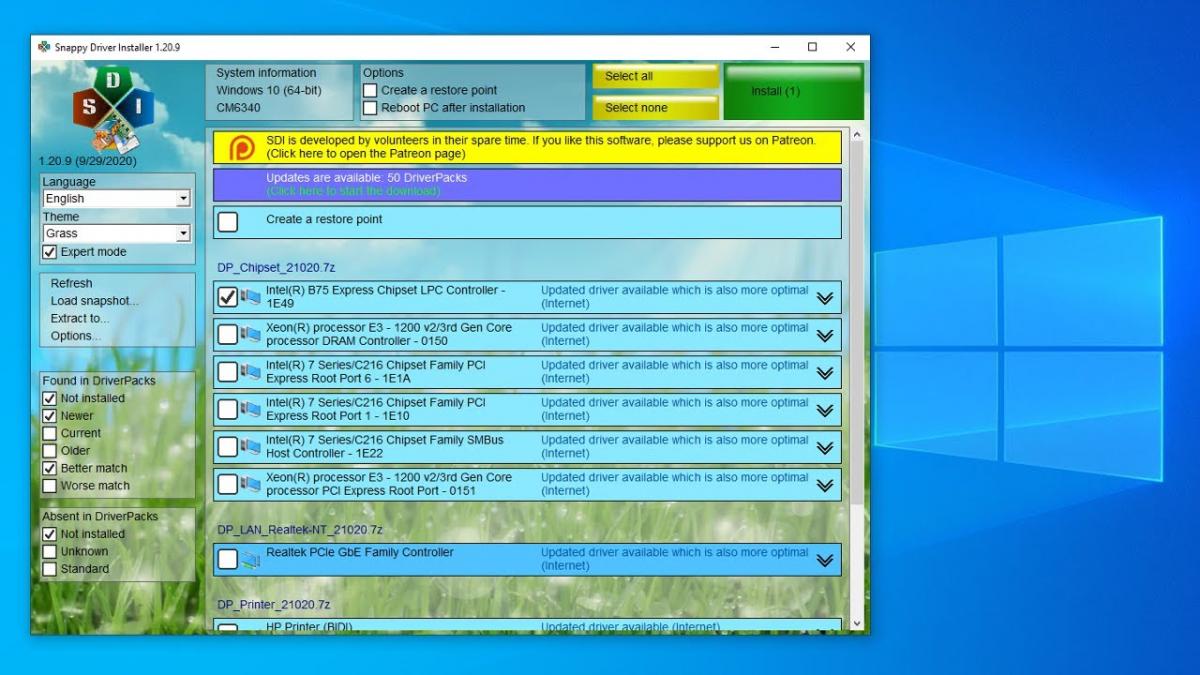Check the Realtek PCIe GbE driver checkbox
This screenshot has width=1200, height=675.
(228, 559)
